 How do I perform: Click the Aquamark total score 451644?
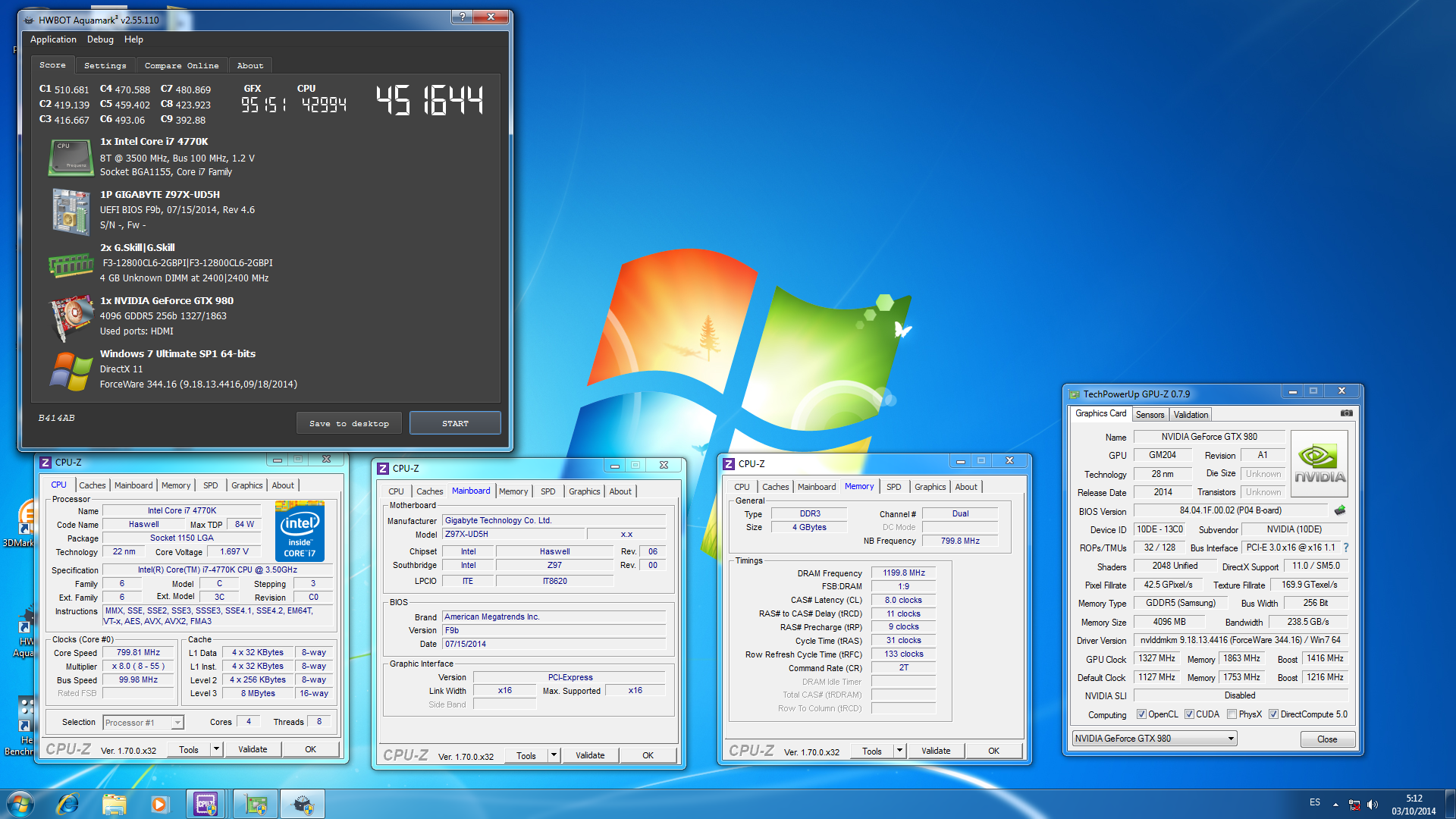pos(430,100)
